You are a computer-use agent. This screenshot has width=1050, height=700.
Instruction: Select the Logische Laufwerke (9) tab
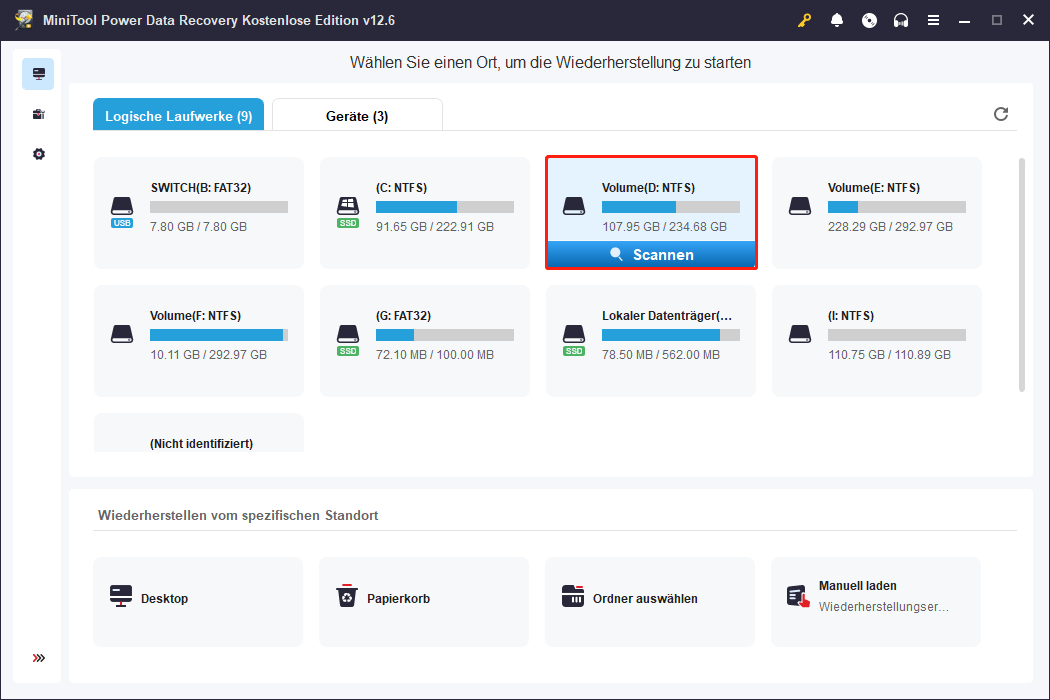(178, 116)
